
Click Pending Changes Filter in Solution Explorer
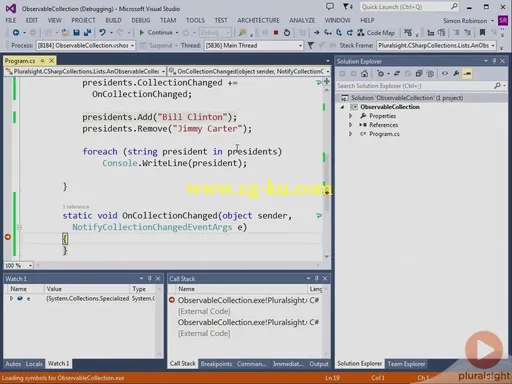pos(380,74)
